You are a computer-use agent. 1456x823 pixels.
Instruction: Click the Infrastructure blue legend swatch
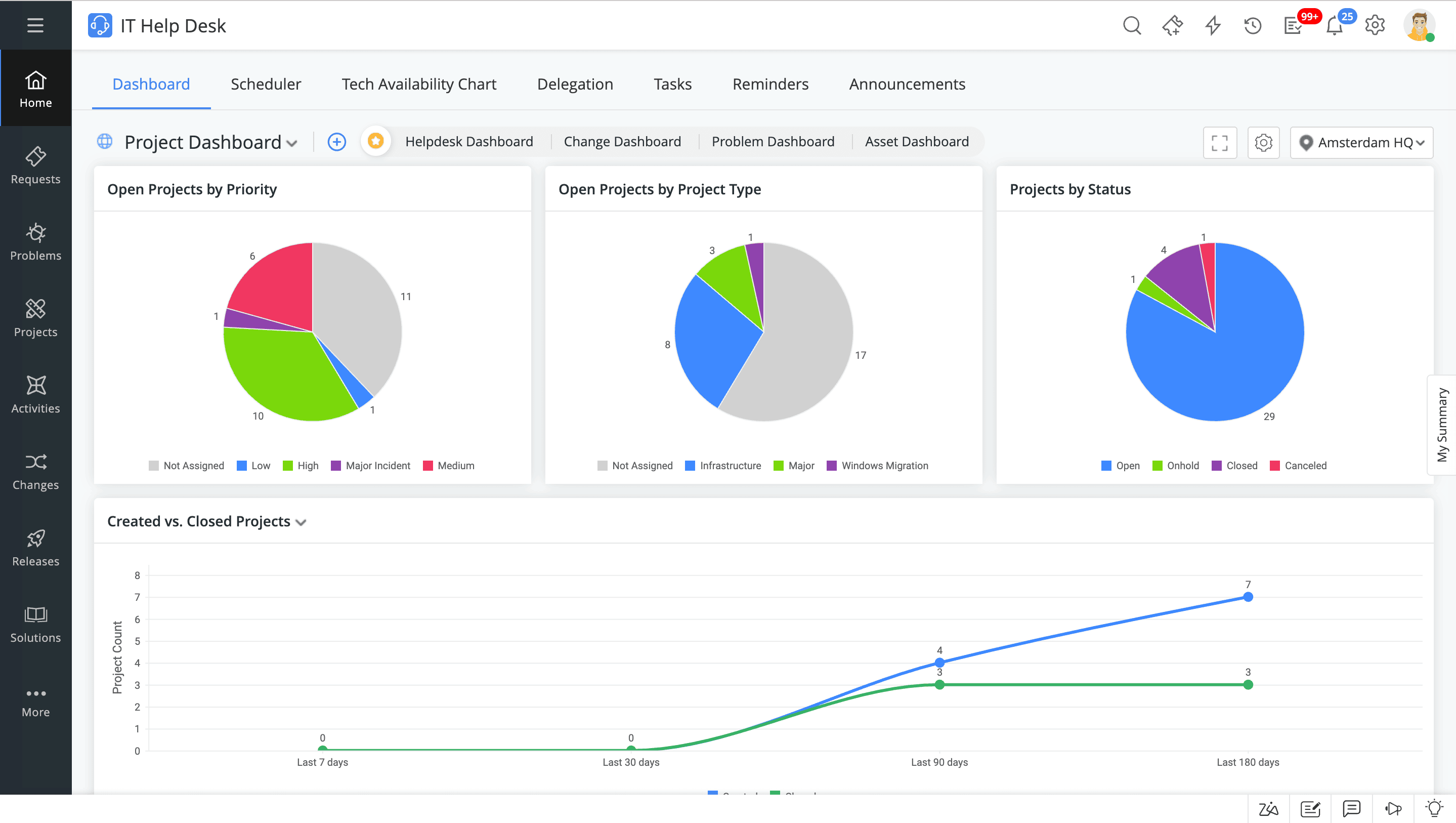click(690, 466)
